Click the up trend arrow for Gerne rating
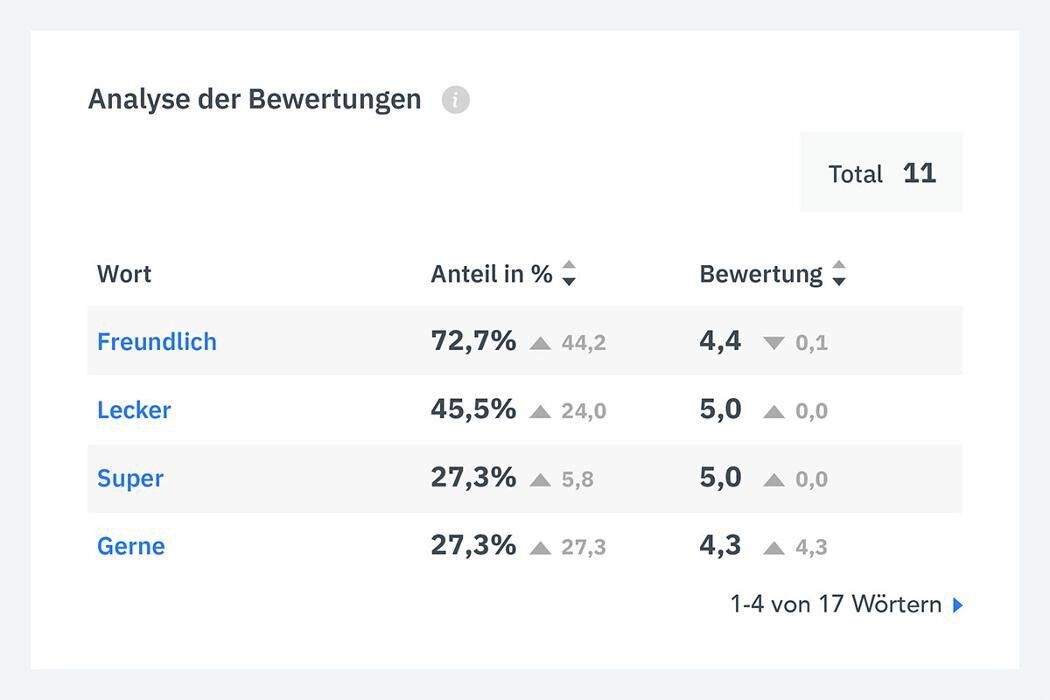 pos(773,547)
